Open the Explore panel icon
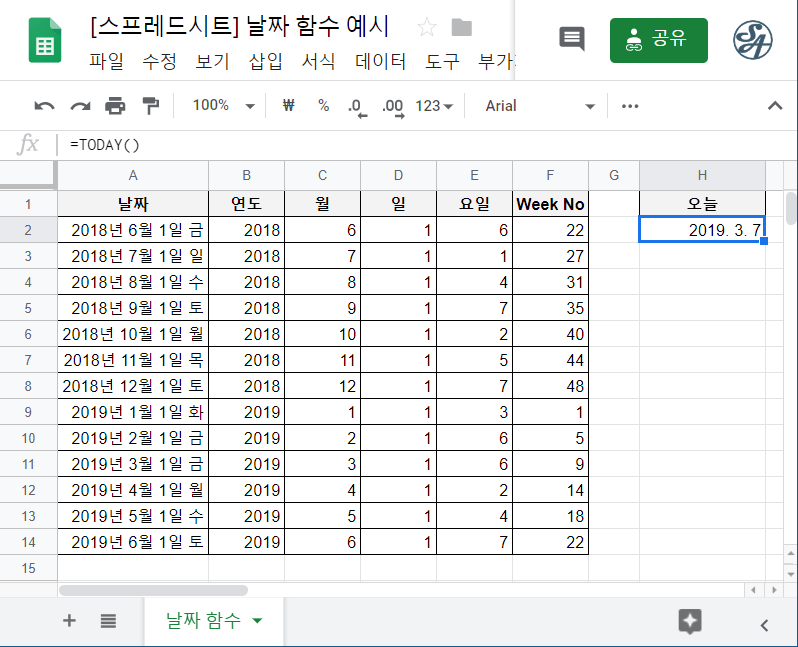This screenshot has height=647, width=798. (x=689, y=621)
